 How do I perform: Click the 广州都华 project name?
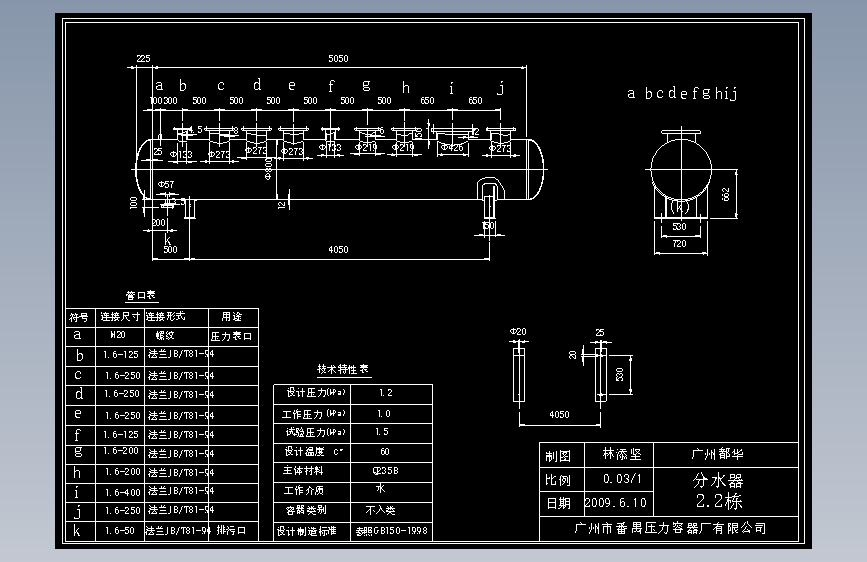click(x=717, y=454)
